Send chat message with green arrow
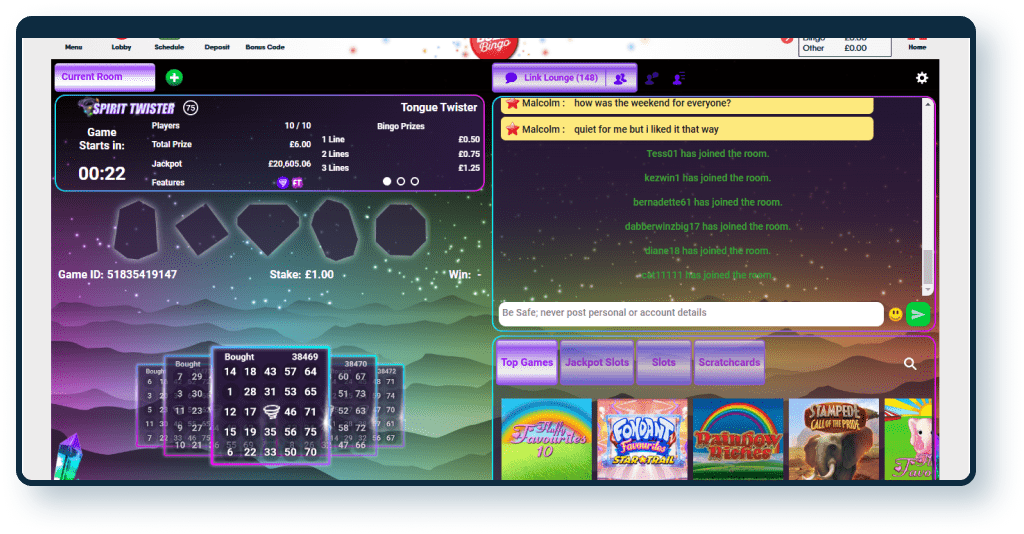 tap(918, 314)
